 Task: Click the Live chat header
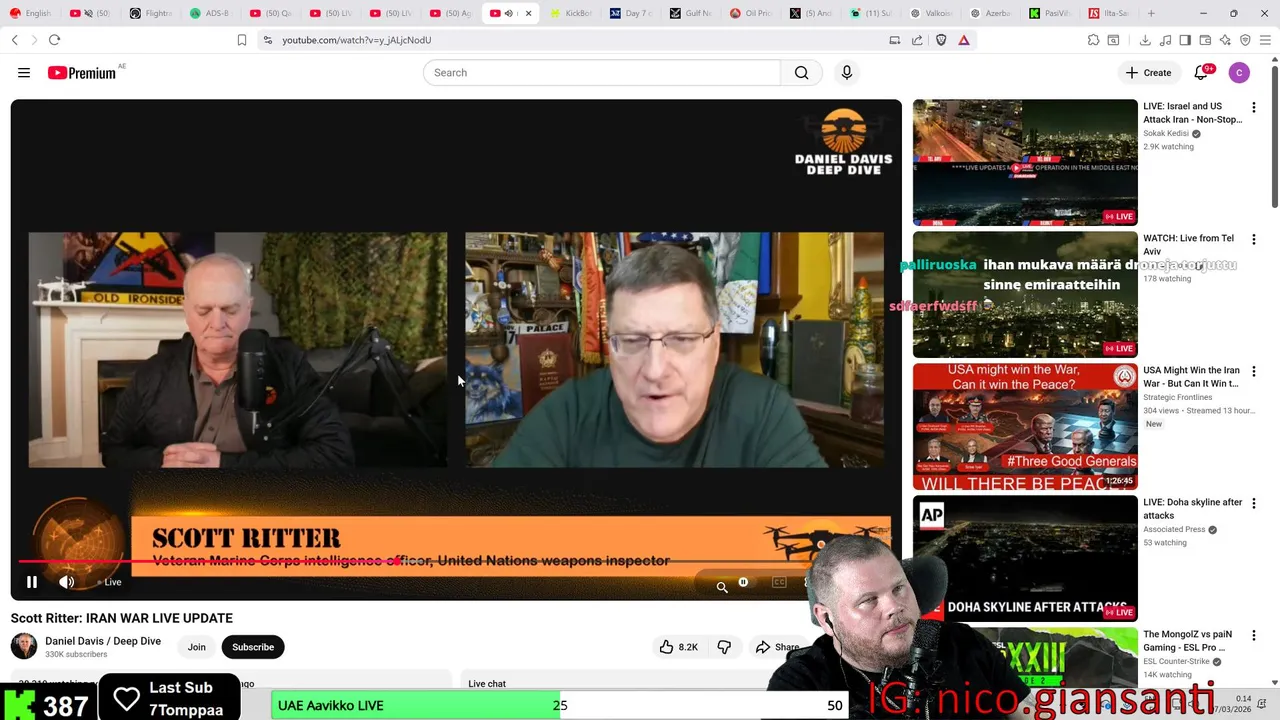pyautogui.click(x=487, y=684)
